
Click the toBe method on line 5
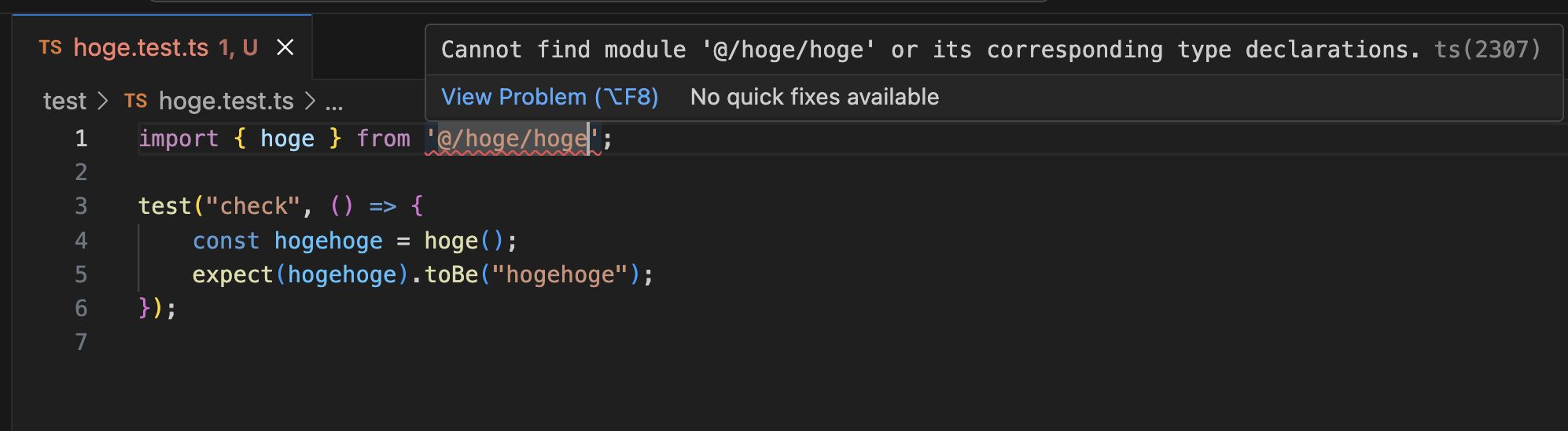[x=451, y=274]
